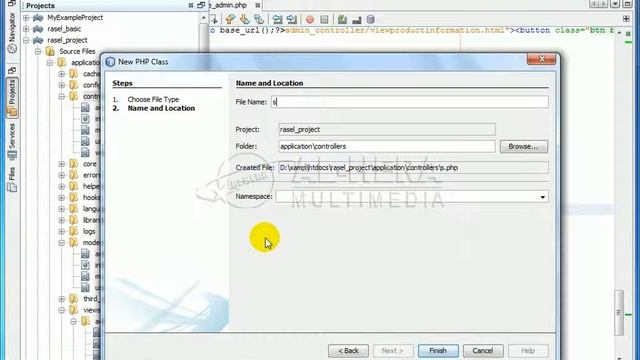Click the green comment icon in editor toolbar
The image size is (640, 360).
point(342,20)
